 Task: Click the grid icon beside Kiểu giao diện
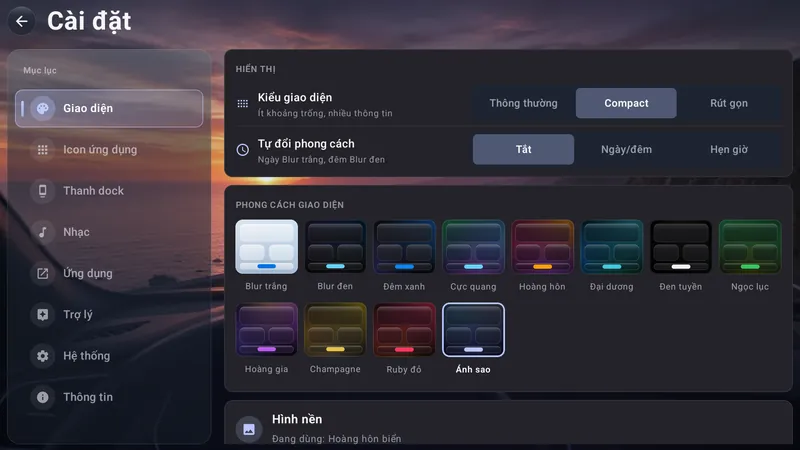(243, 104)
